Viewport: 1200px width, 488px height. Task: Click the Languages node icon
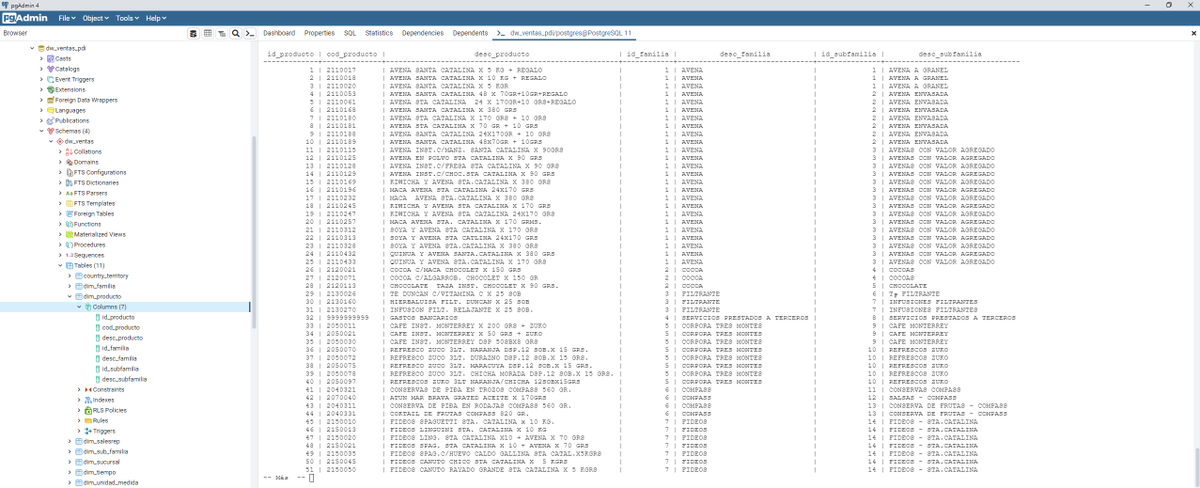click(x=51, y=110)
